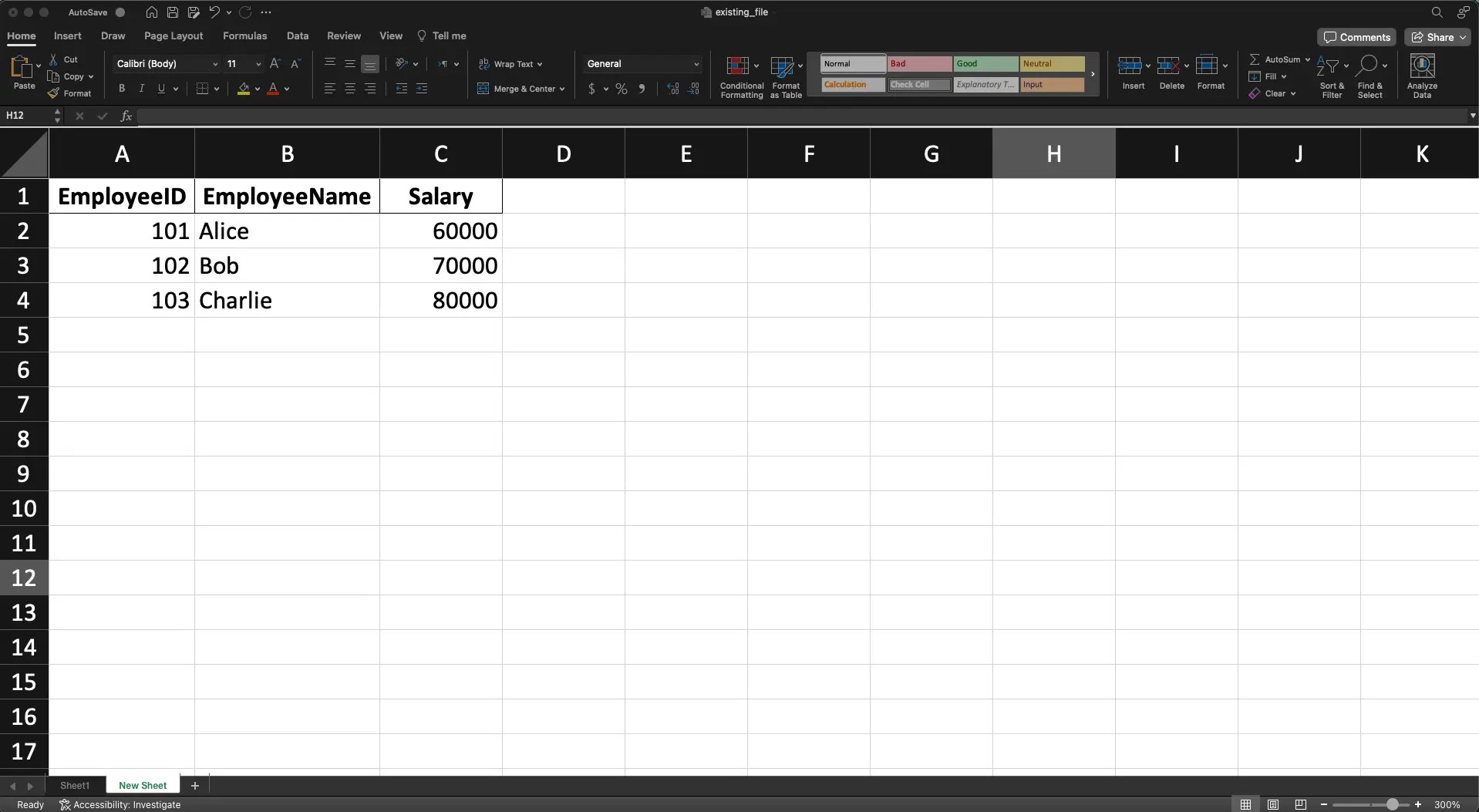Open the Data ribbon tab
This screenshot has height=812, width=1479.
pyautogui.click(x=297, y=35)
